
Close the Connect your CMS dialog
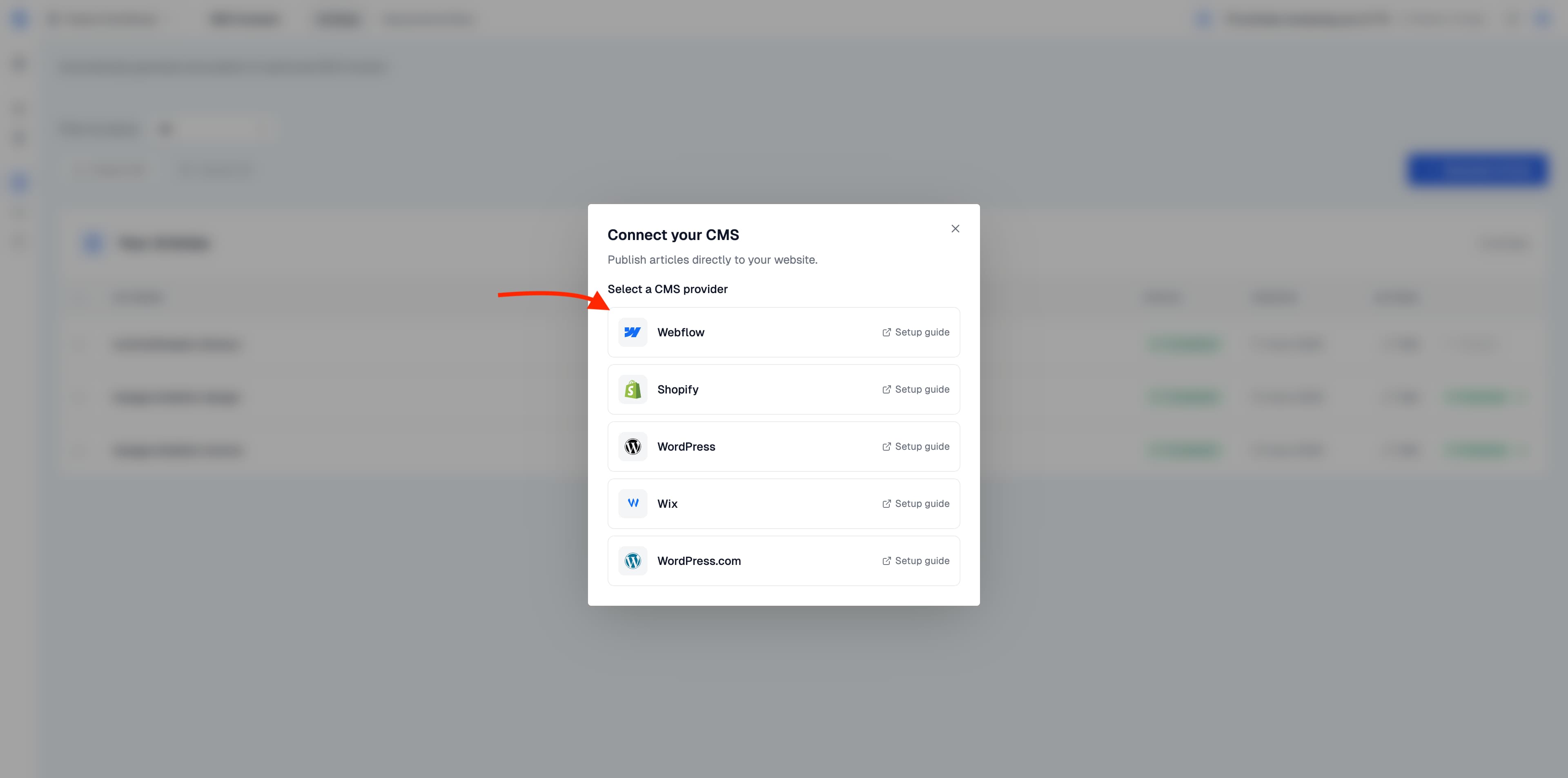(955, 229)
